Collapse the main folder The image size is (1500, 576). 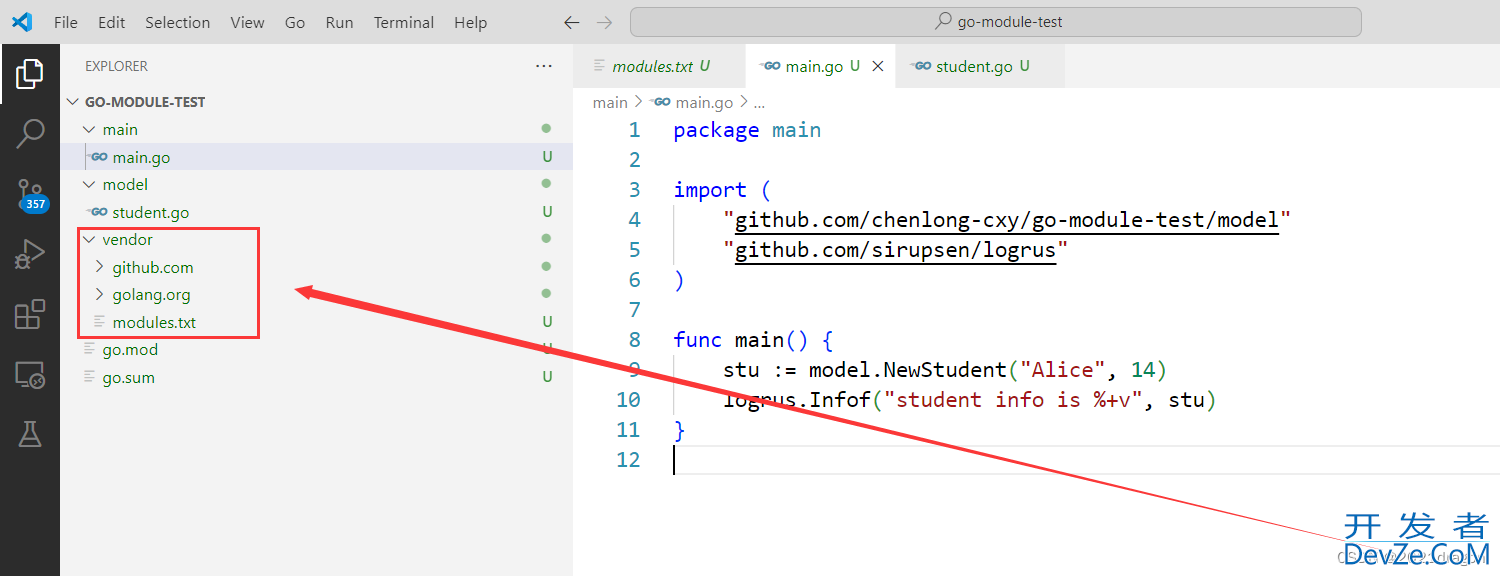point(89,130)
